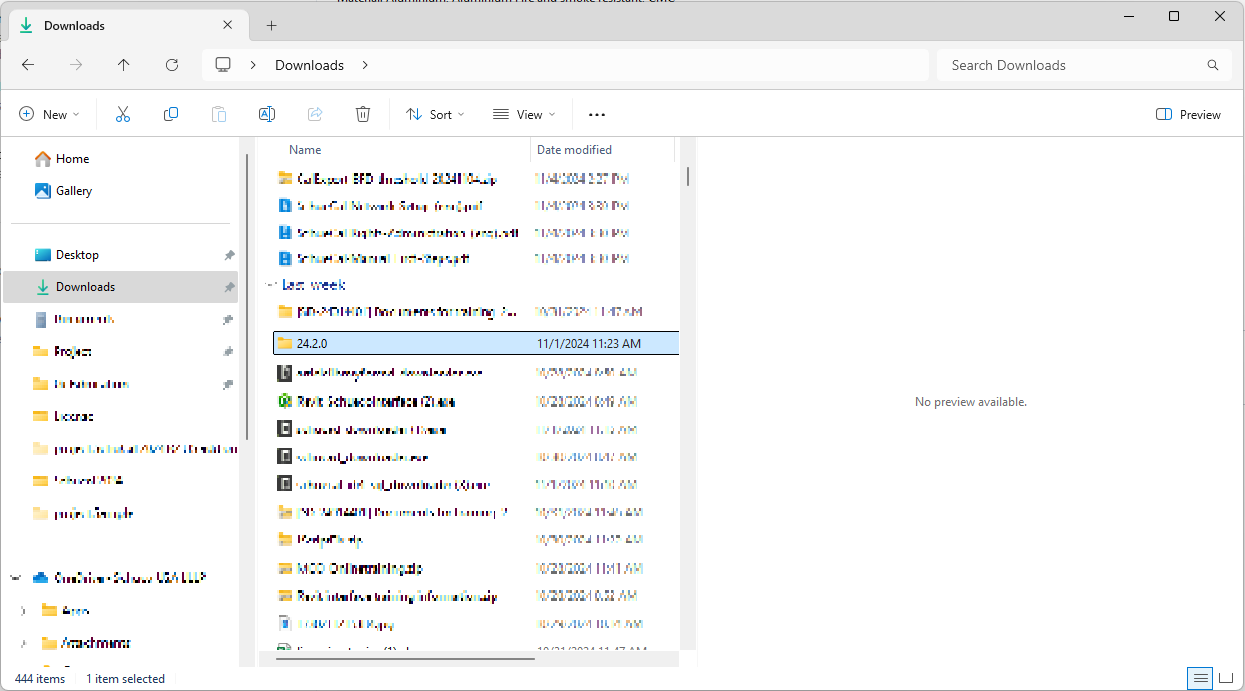Open the New item dropdown
This screenshot has width=1245, height=691.
(49, 115)
